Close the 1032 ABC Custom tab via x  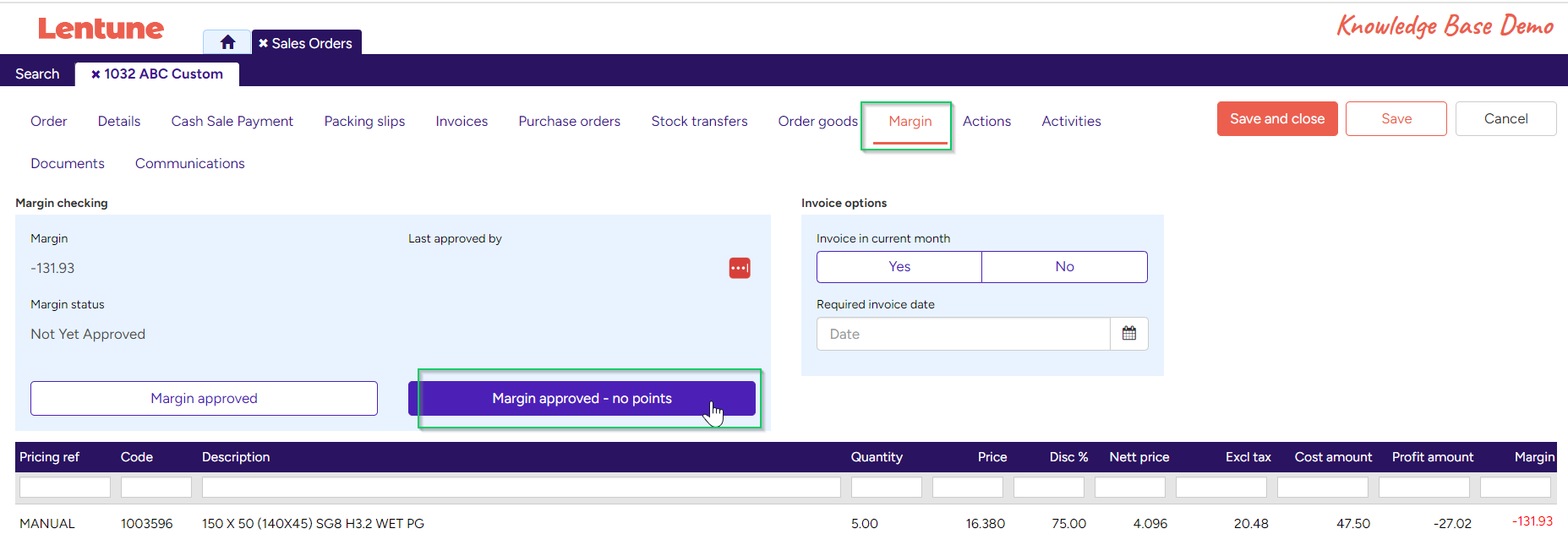point(96,74)
